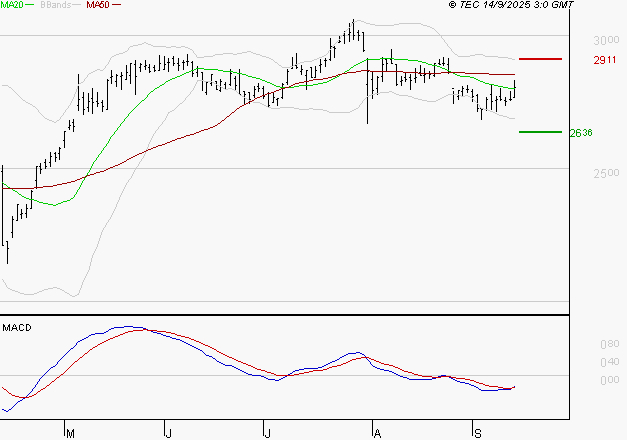Viewport: 627px width, 440px height.
Task: Click the red 2911 resistance value
Action: click(x=605, y=60)
